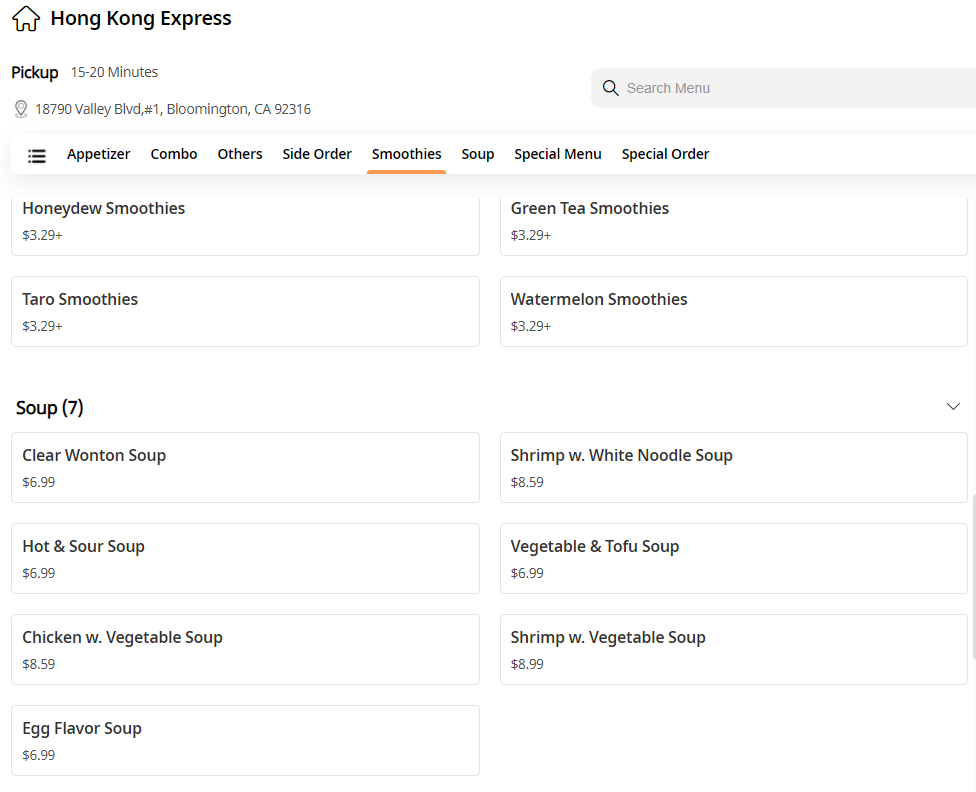
Task: Collapse the Soup section with the chevron
Action: (x=953, y=407)
